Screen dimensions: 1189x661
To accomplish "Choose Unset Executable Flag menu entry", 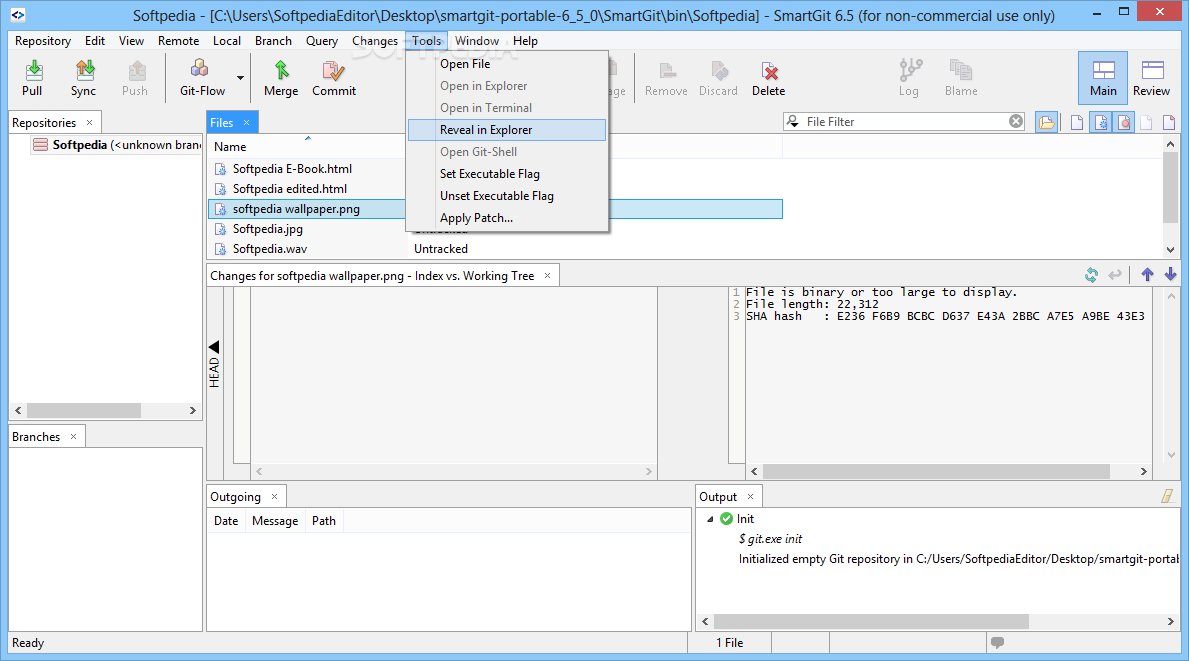I will pos(507,196).
